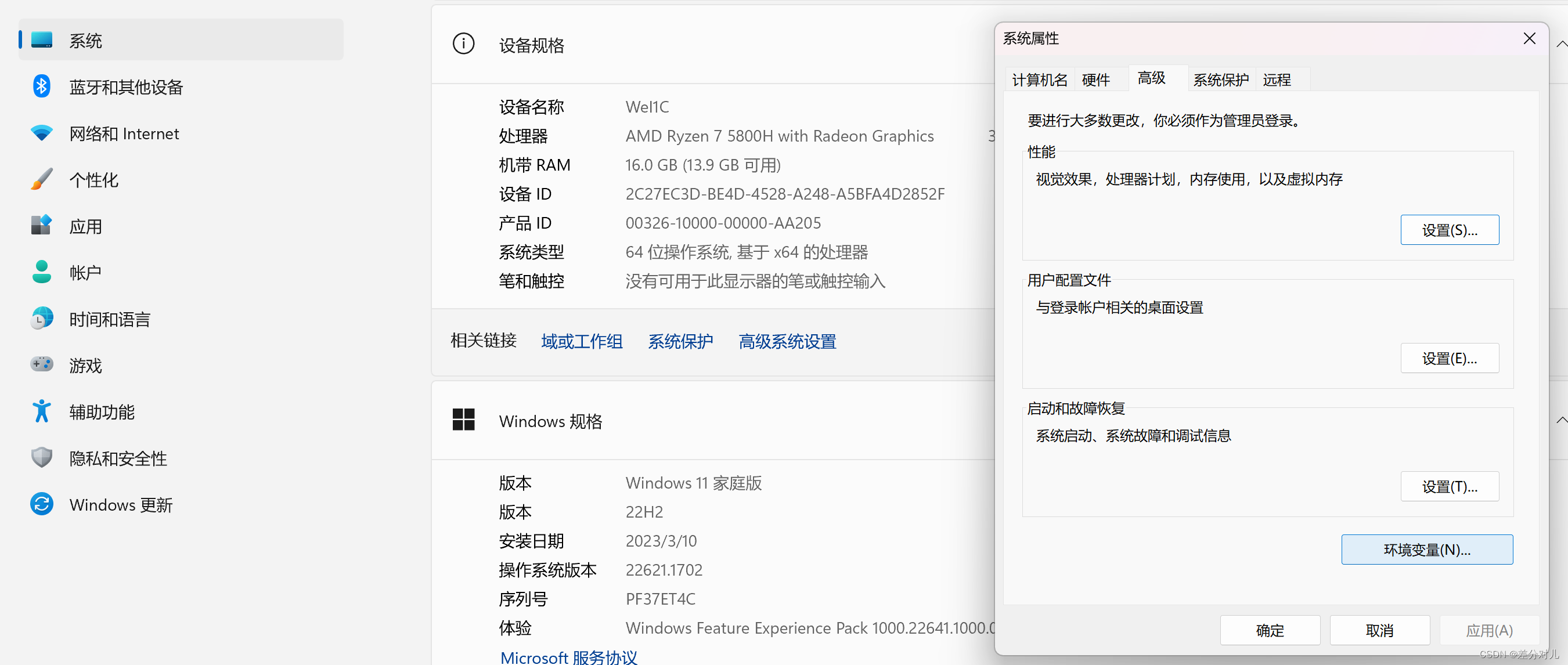
Task: Select 蓝牙和其他设备 in sidebar
Action: pos(181,86)
